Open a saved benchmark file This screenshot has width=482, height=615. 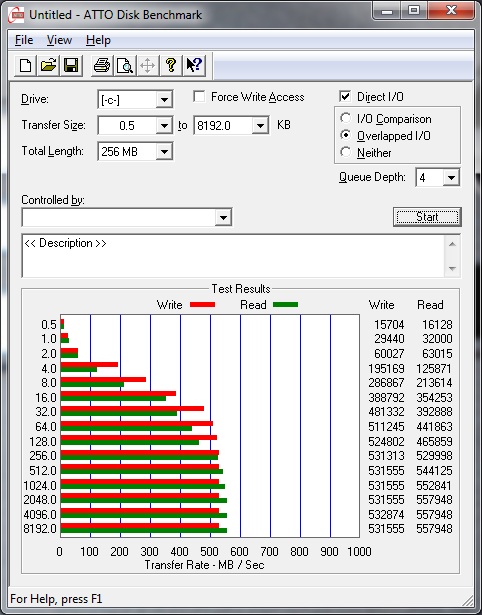tap(48, 65)
